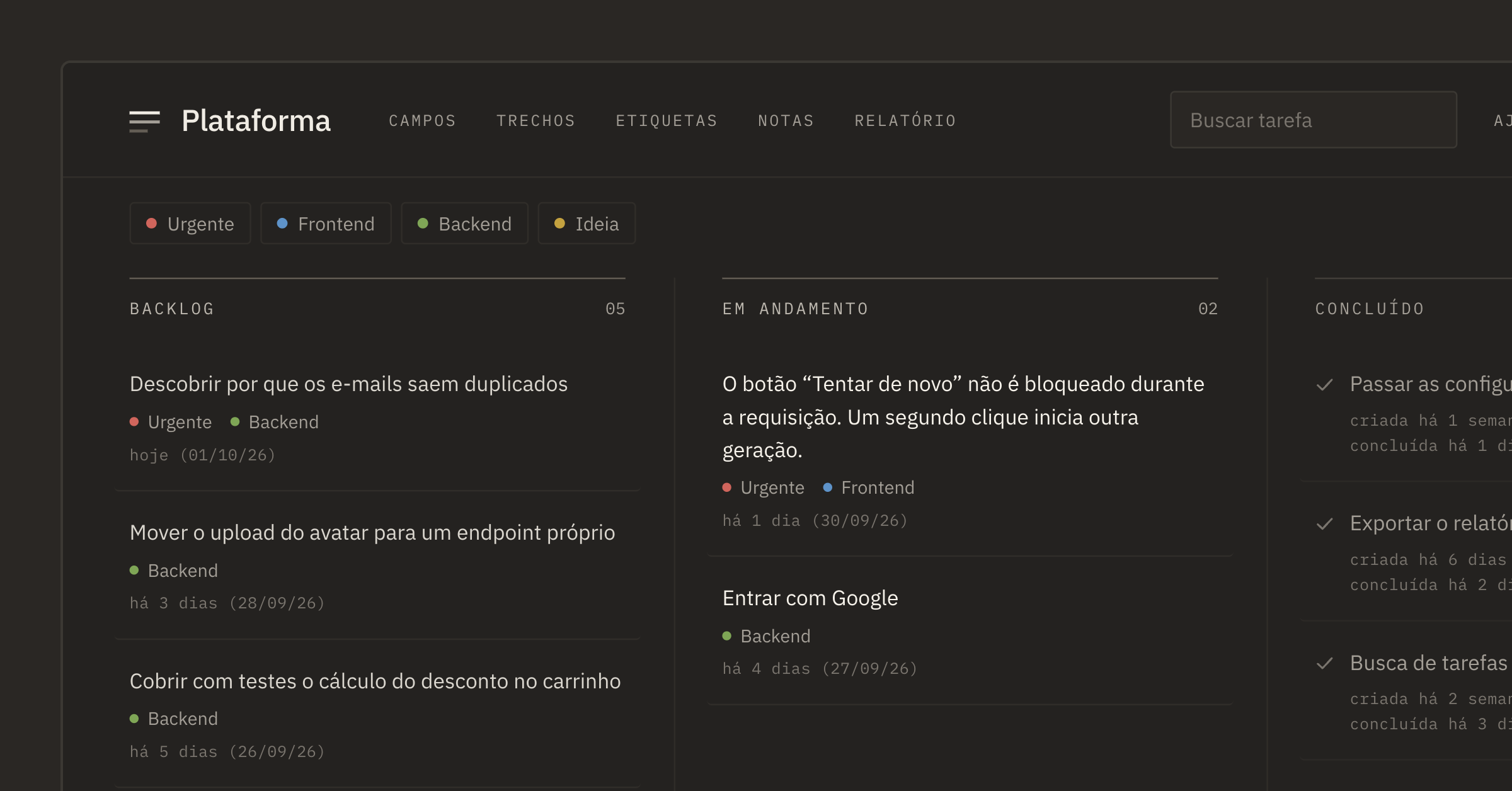Click the Backend tag on the e-mails task
This screenshot has height=791, width=1512.
[275, 422]
